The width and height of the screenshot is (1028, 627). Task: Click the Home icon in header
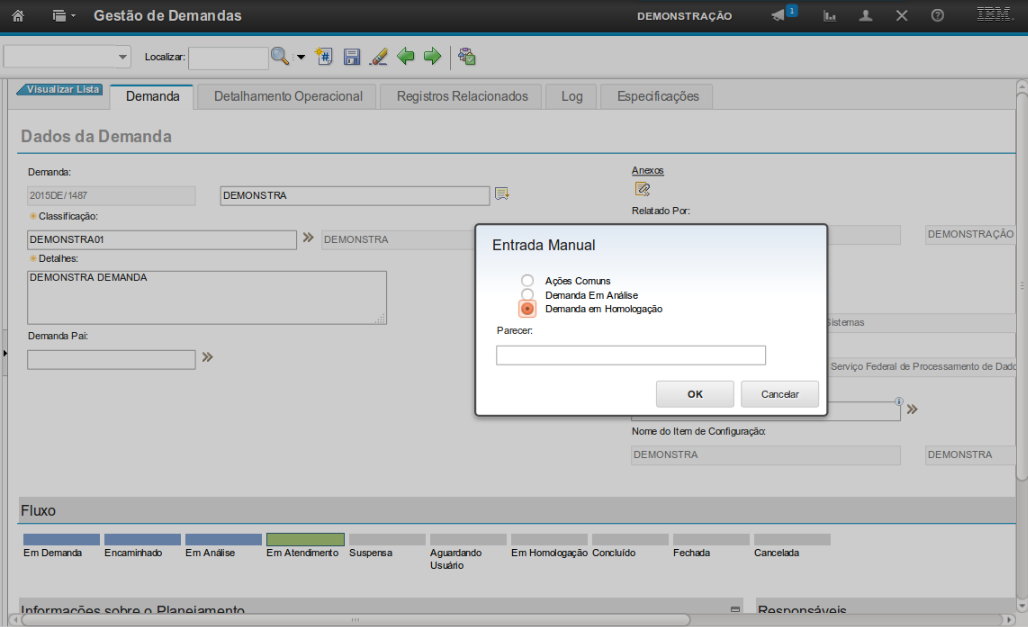coord(18,16)
